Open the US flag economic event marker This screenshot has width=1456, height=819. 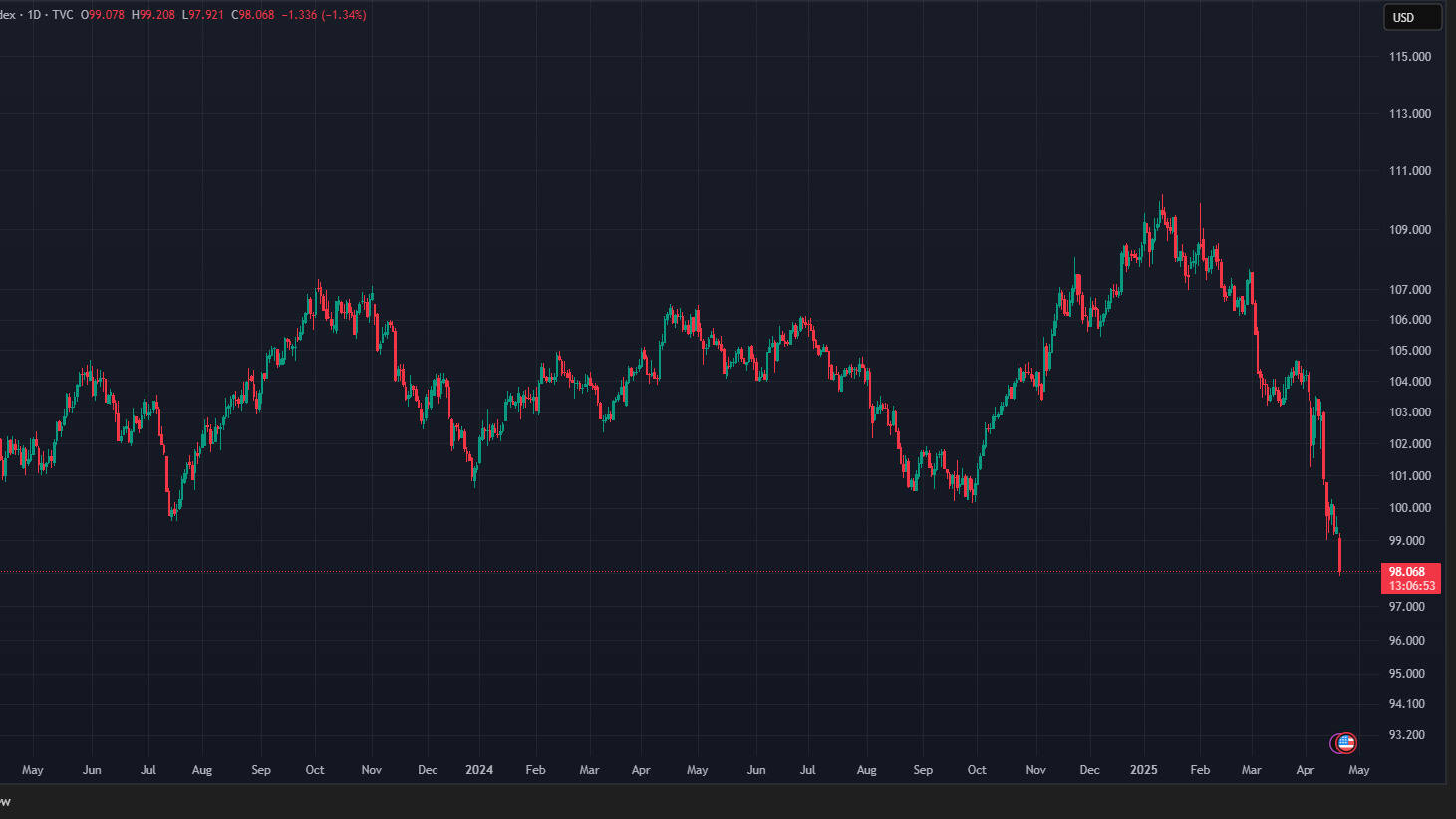[x=1345, y=742]
